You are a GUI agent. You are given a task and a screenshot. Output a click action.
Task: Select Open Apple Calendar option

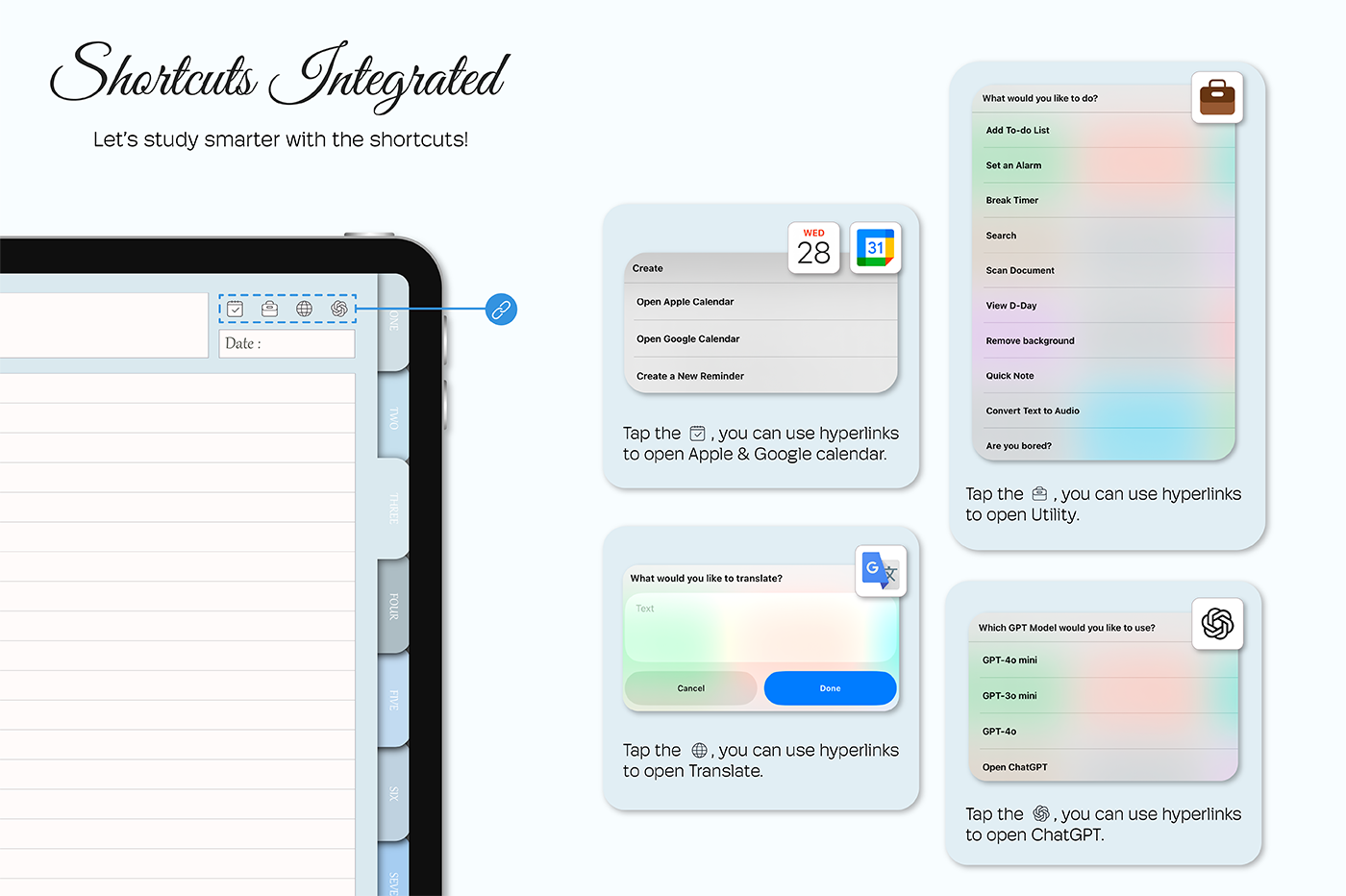tap(760, 302)
